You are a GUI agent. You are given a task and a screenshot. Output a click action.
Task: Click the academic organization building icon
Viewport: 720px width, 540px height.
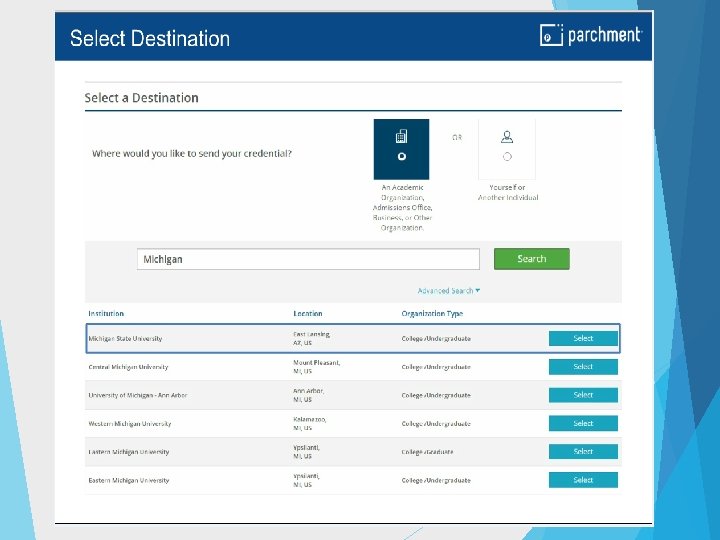click(x=401, y=136)
